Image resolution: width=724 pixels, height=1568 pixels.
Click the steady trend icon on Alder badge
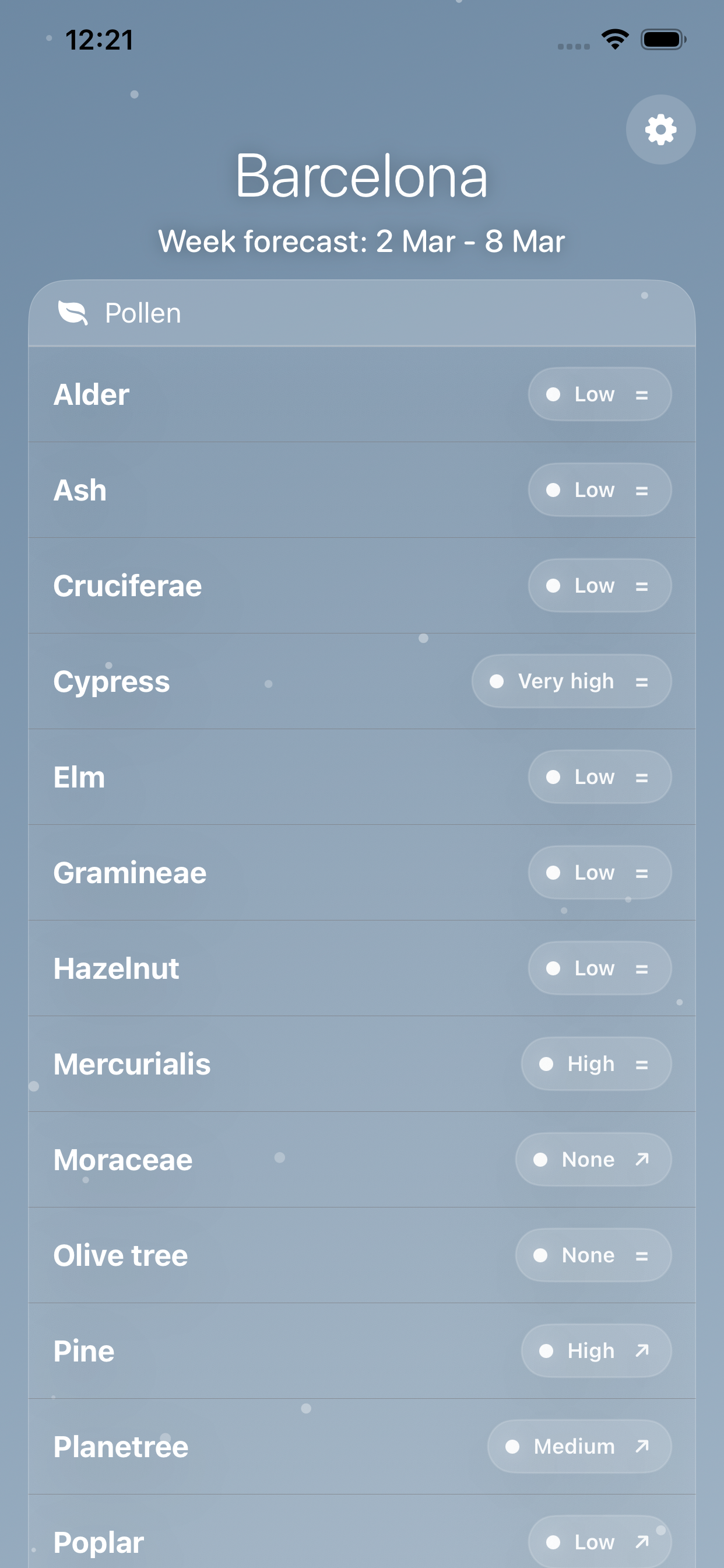(642, 394)
